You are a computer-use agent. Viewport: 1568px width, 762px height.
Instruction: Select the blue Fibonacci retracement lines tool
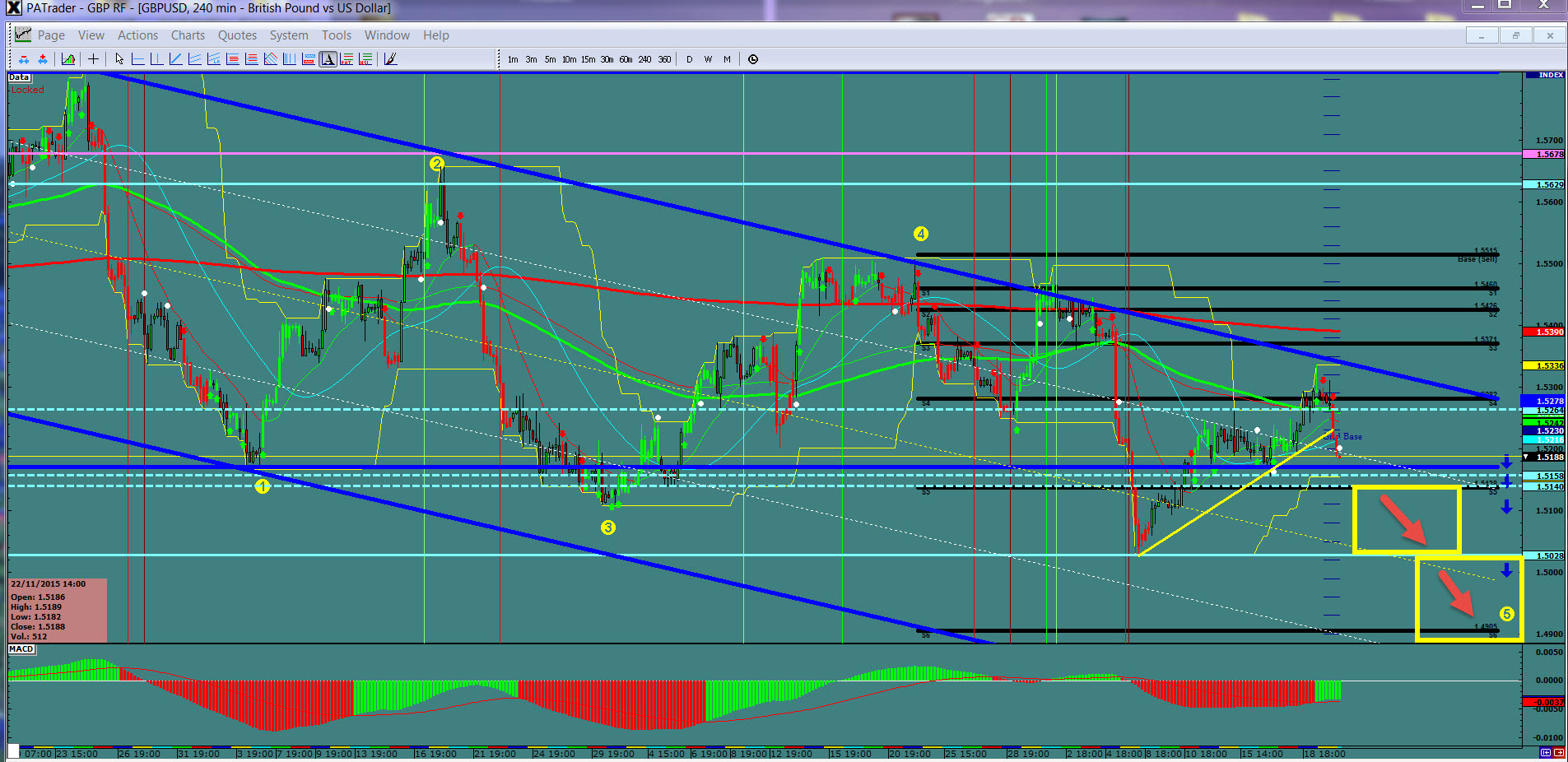[x=233, y=59]
